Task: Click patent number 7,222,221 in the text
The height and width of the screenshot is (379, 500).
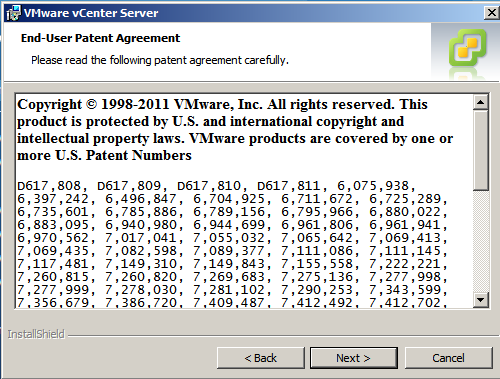Action: click(405, 264)
